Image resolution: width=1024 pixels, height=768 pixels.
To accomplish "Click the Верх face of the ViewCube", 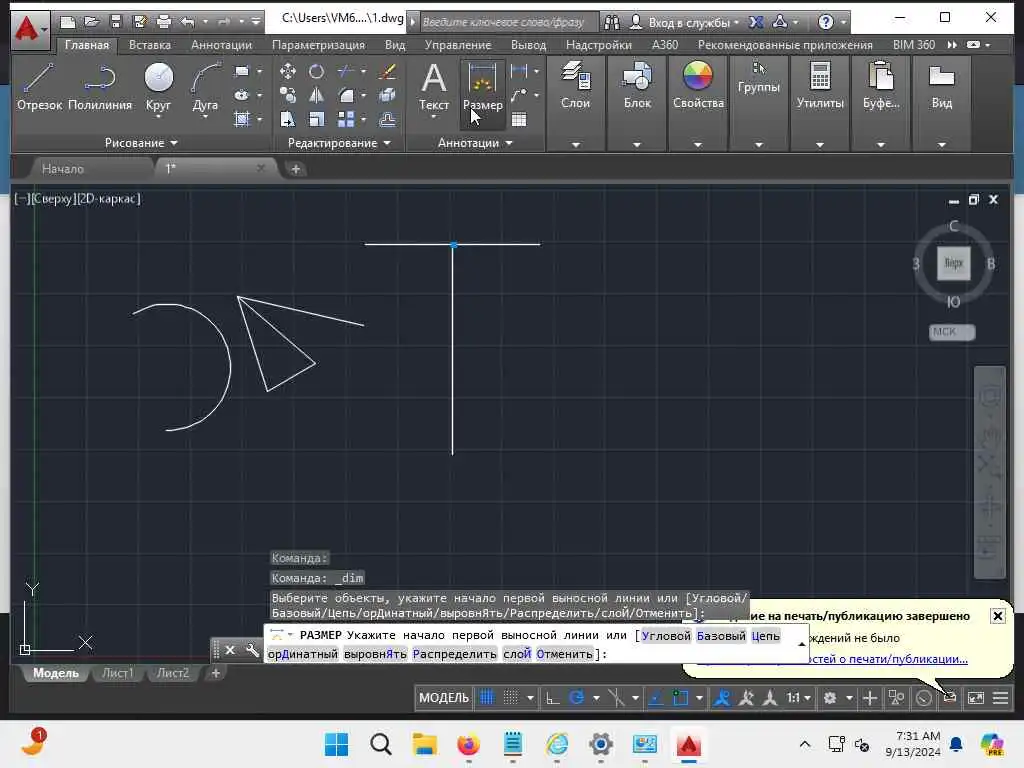I will click(x=953, y=263).
